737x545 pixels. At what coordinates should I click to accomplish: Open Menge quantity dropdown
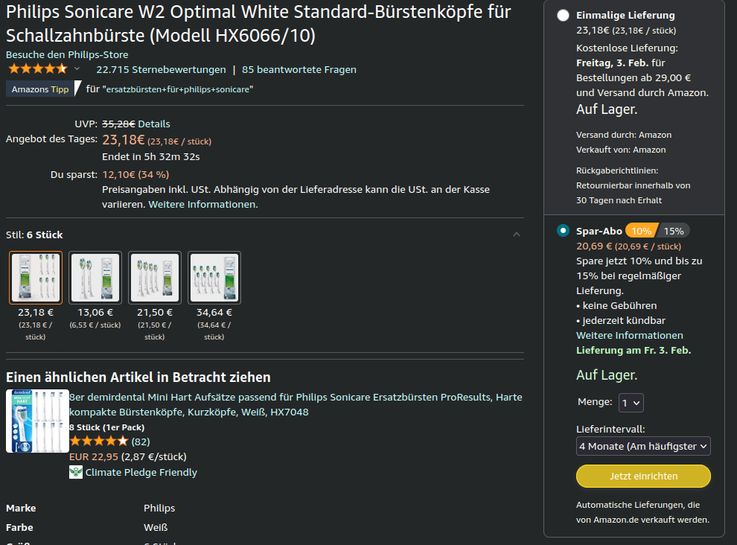tap(631, 403)
